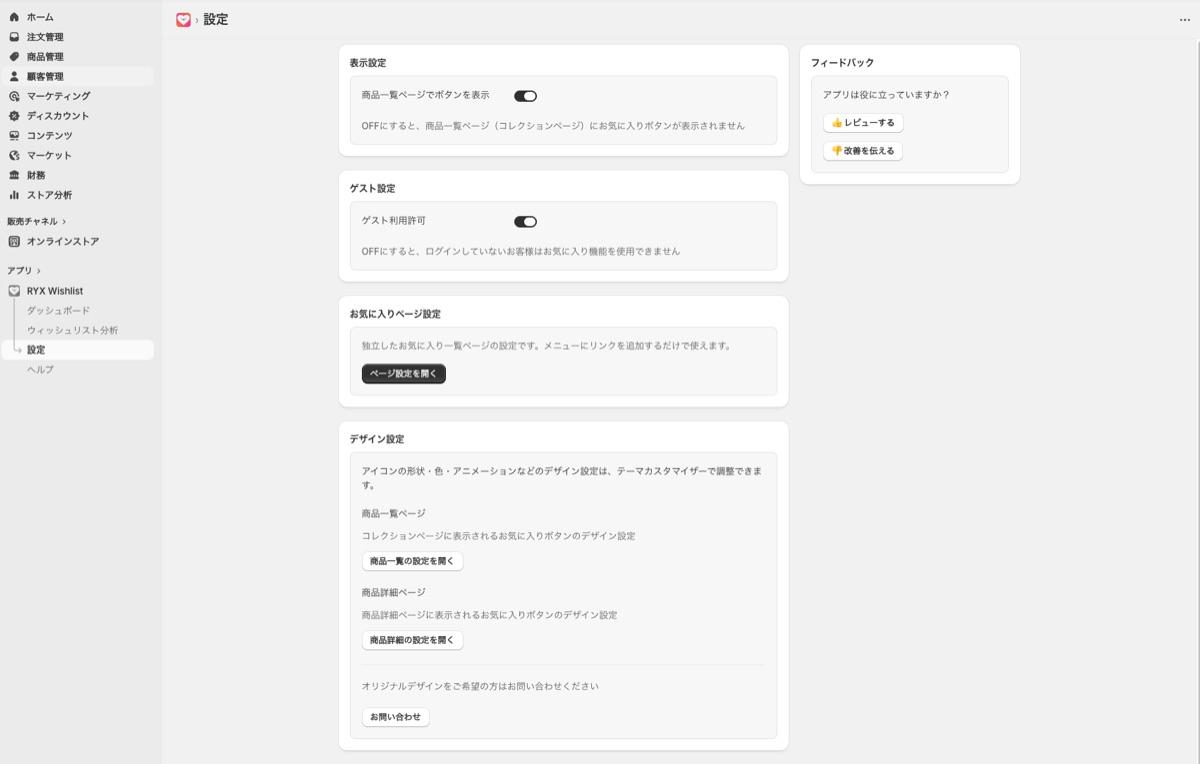The height and width of the screenshot is (764, 1200).
Task: Click the ディスカウント discount icon
Action: click(x=16, y=116)
